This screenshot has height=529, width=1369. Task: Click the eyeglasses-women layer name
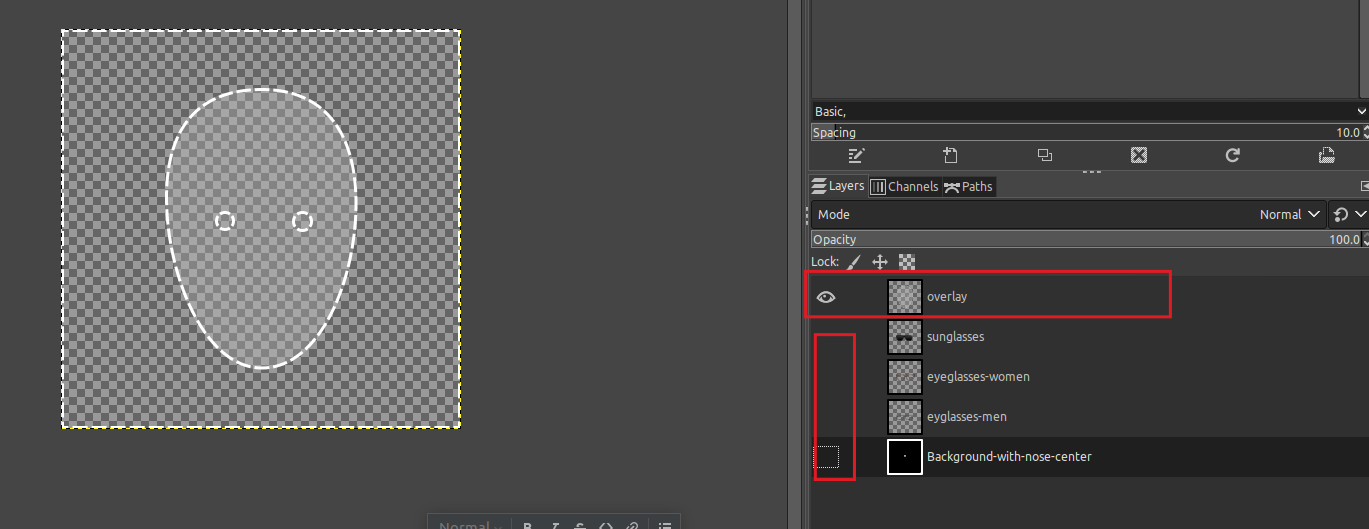978,377
